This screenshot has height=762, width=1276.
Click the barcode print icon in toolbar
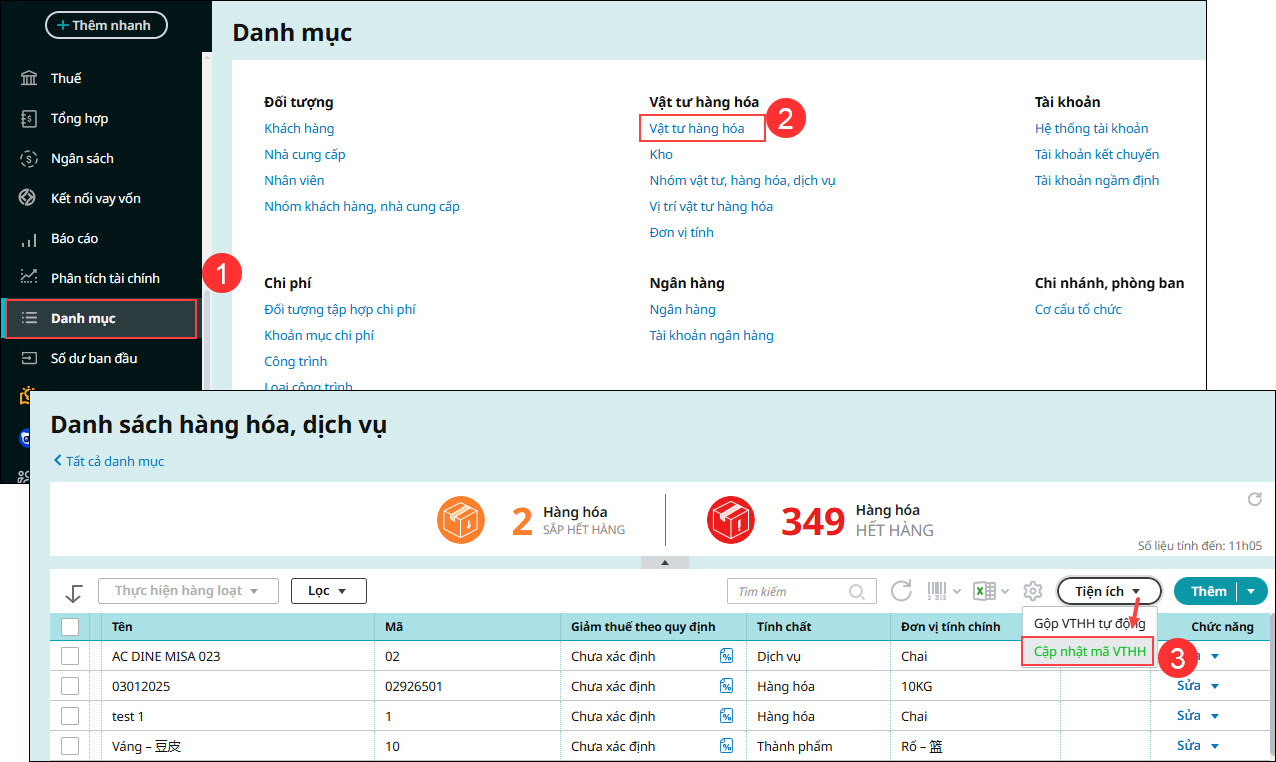937,591
